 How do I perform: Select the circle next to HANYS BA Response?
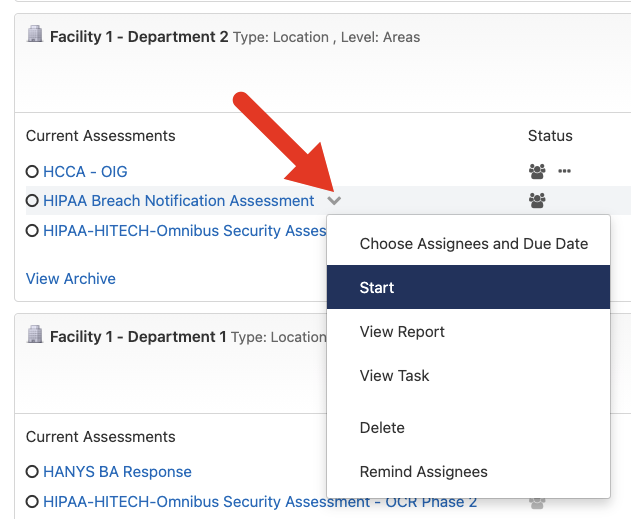[32, 472]
